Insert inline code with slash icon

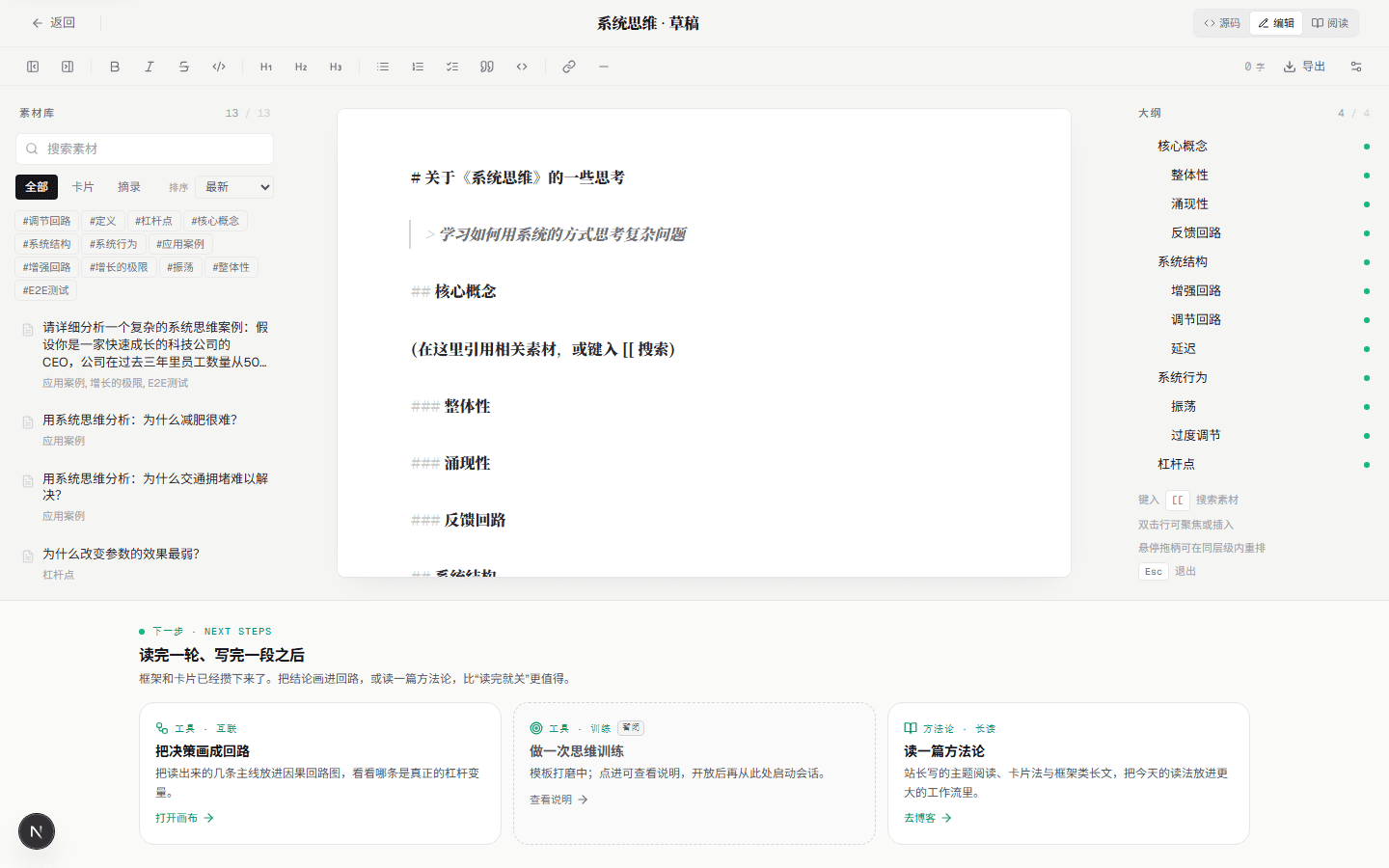tap(219, 67)
